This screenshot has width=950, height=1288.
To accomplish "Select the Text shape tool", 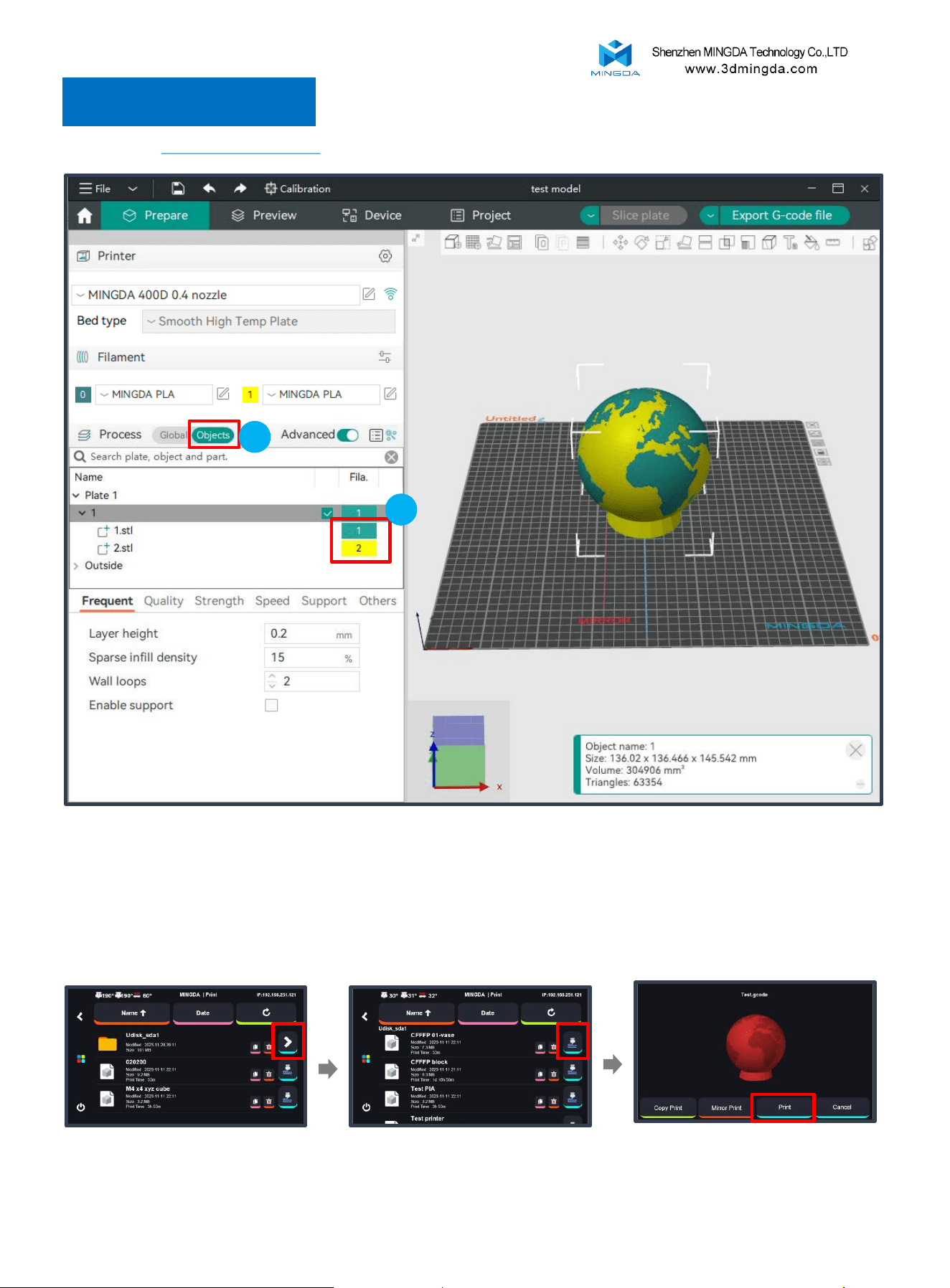I will [x=791, y=242].
